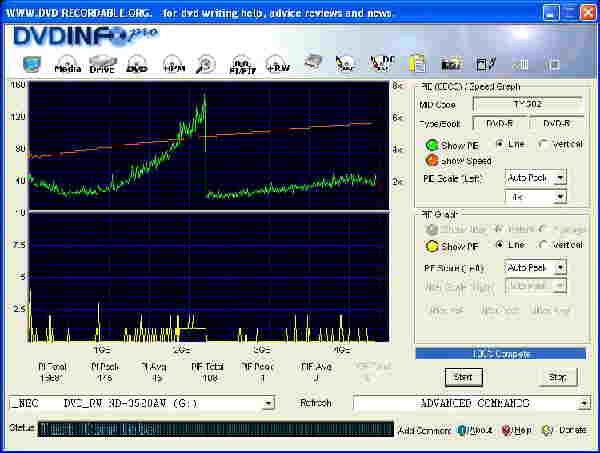600x453 pixels.
Task: Click the disc search magnifier icon
Action: pos(206,64)
